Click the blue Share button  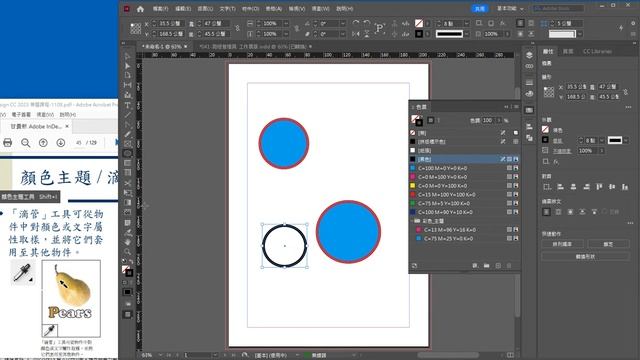(x=480, y=9)
